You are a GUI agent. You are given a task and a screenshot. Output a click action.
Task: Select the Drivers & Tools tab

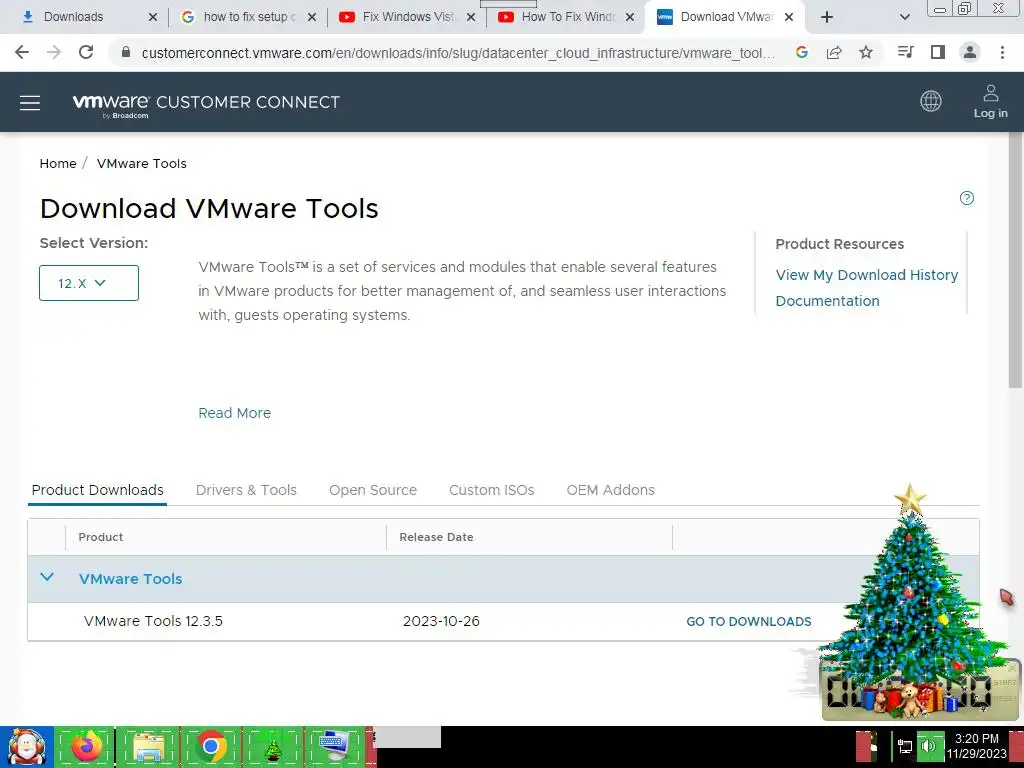pos(246,490)
